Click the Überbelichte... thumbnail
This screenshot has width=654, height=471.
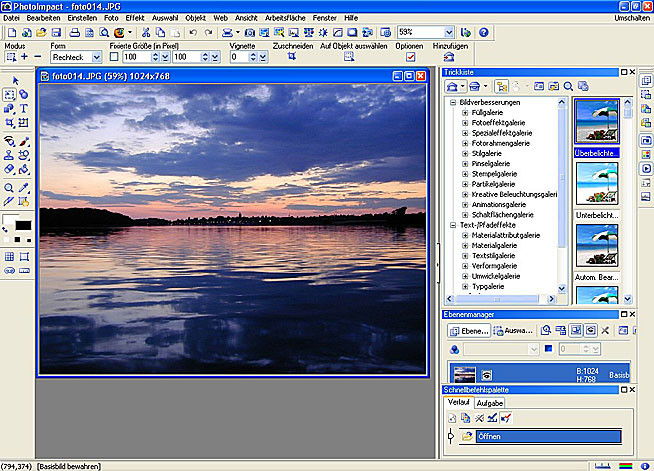click(x=597, y=121)
